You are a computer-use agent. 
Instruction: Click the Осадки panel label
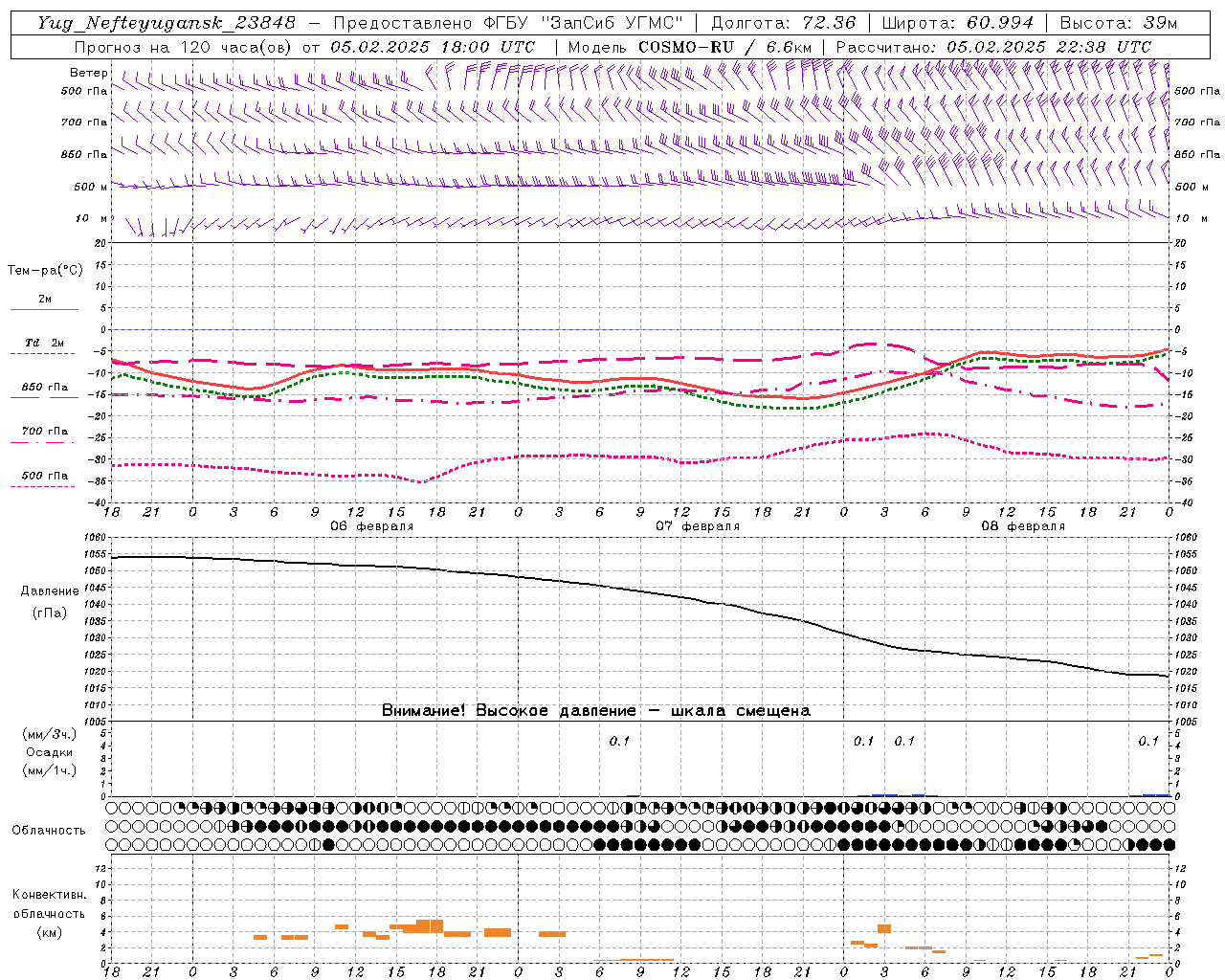[50, 752]
